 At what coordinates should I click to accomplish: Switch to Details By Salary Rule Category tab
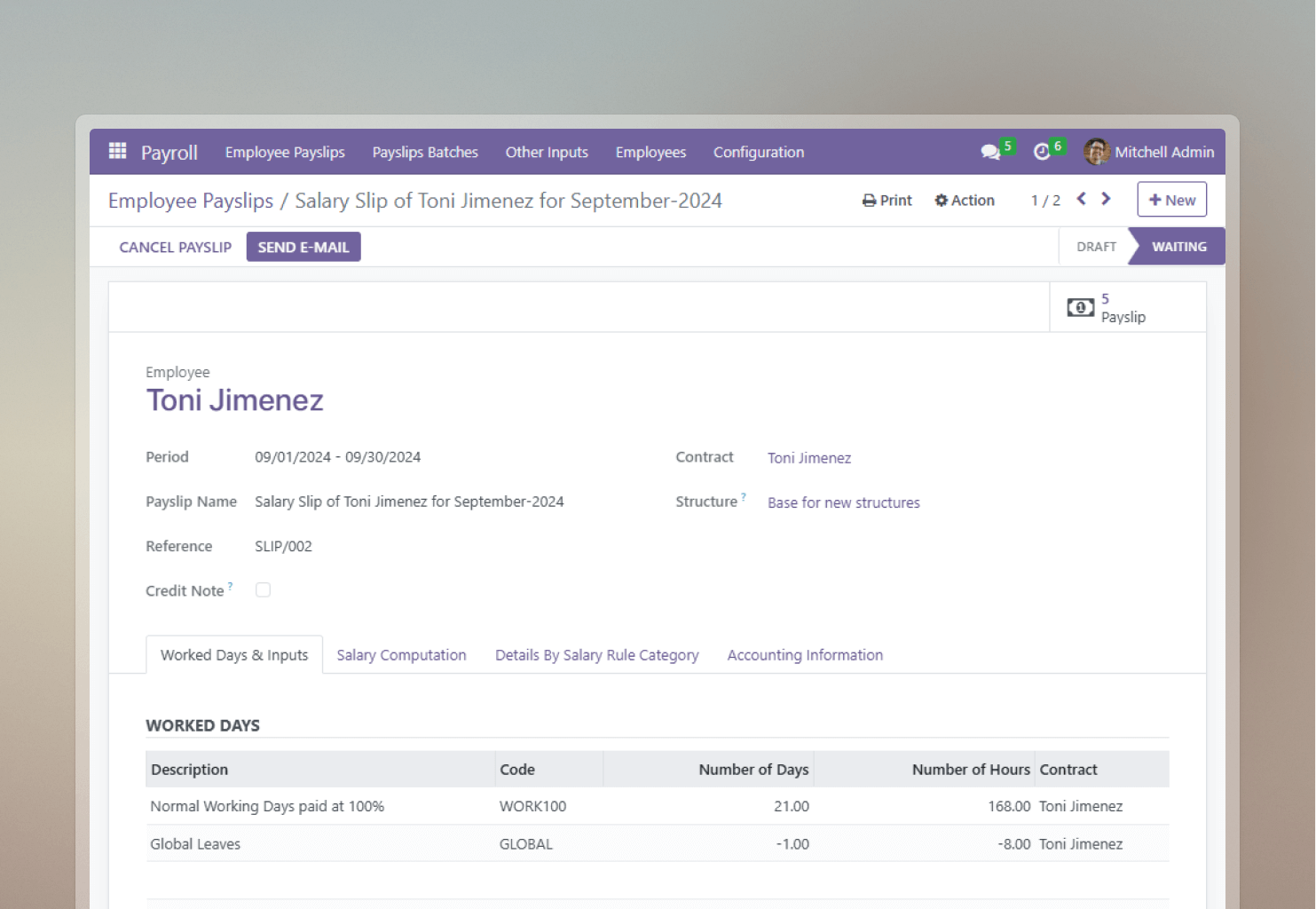[x=597, y=655]
